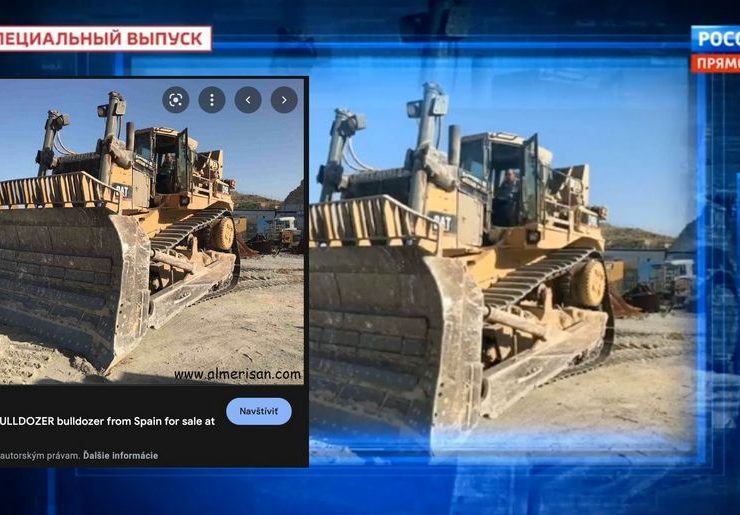The width and height of the screenshot is (740, 515).
Task: Go to the next image result
Action: tap(284, 100)
